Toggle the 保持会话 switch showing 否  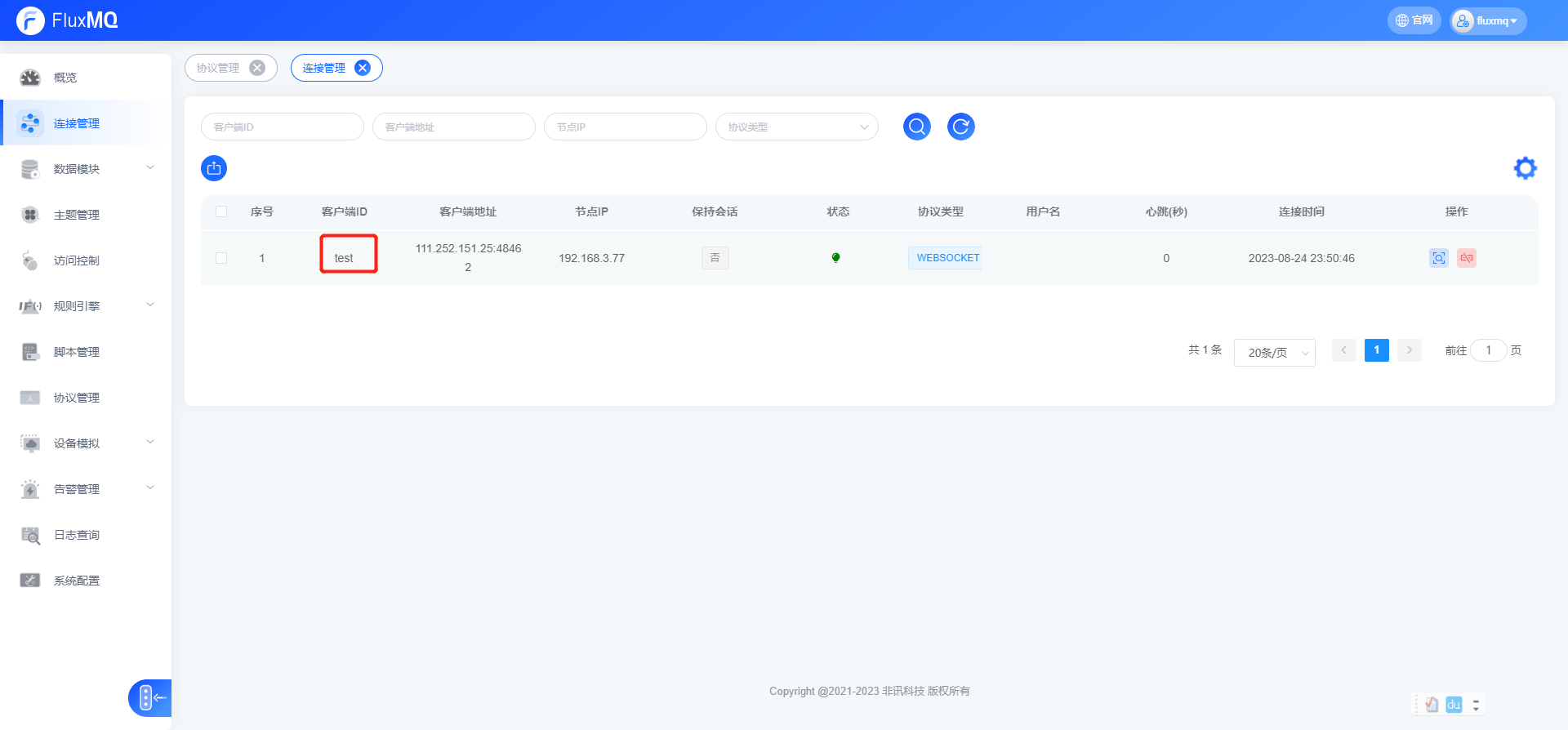tap(715, 258)
